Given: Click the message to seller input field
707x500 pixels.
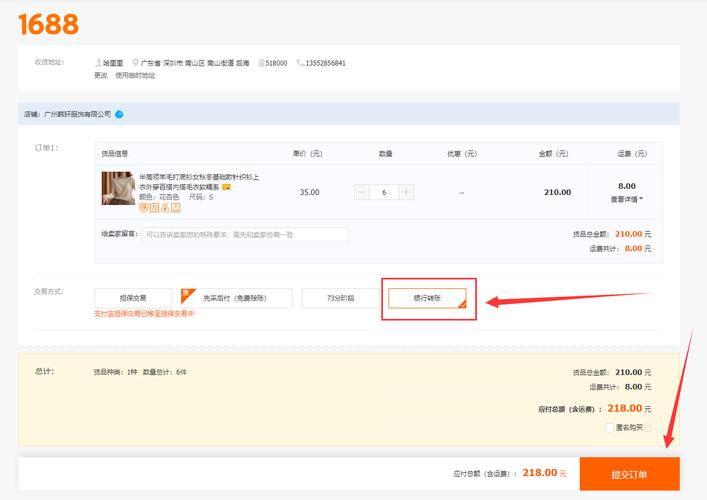Looking at the screenshot, I should point(245,234).
